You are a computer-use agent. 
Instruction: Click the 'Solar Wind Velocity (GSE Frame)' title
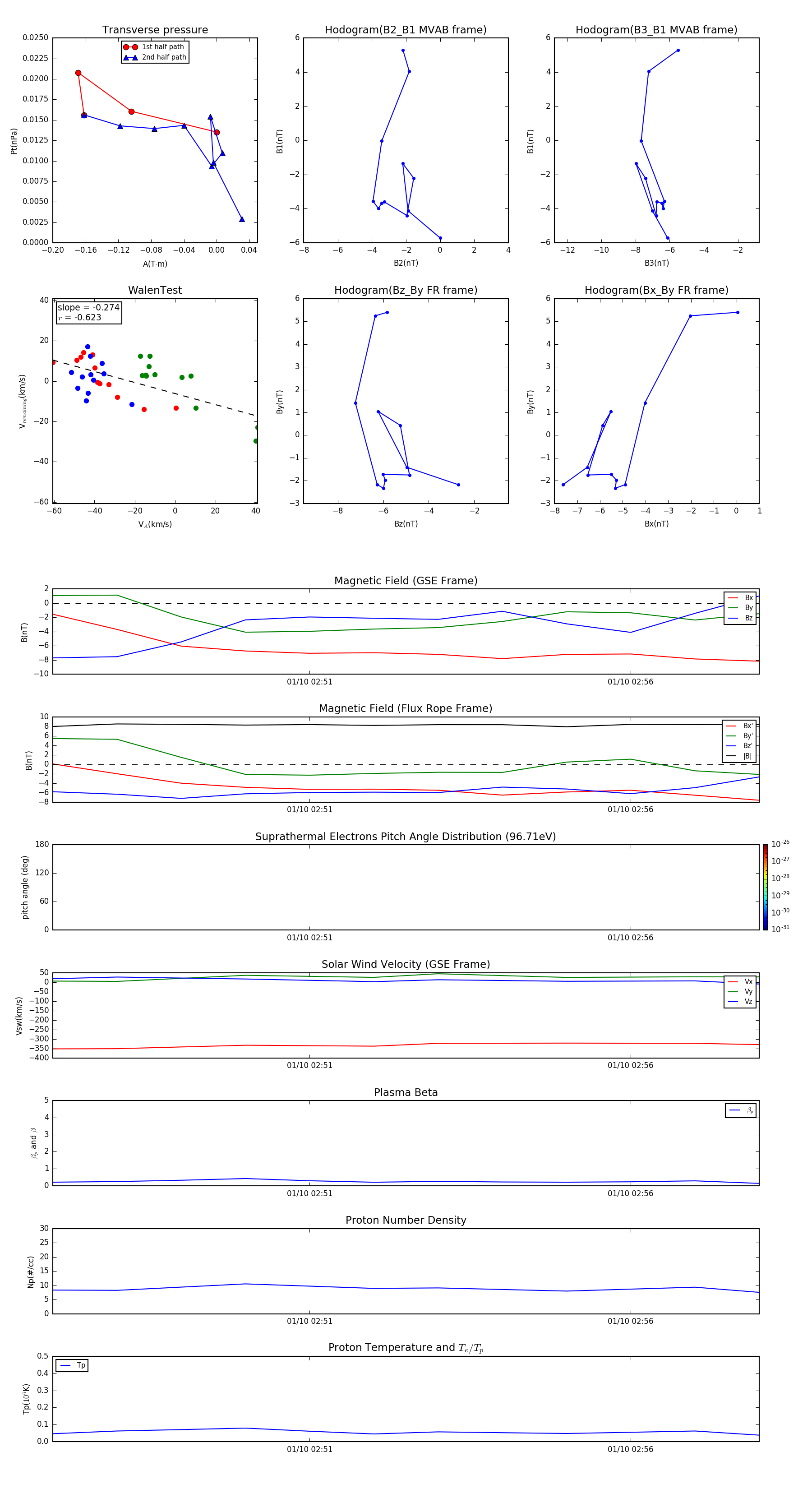(x=406, y=964)
